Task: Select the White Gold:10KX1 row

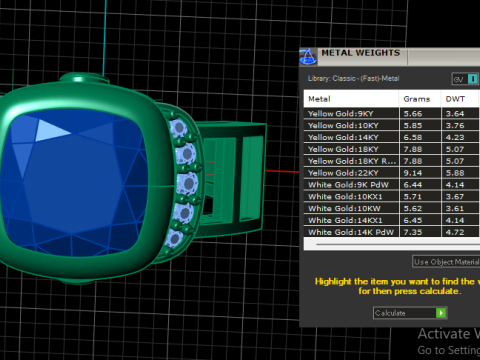Action: (392, 196)
